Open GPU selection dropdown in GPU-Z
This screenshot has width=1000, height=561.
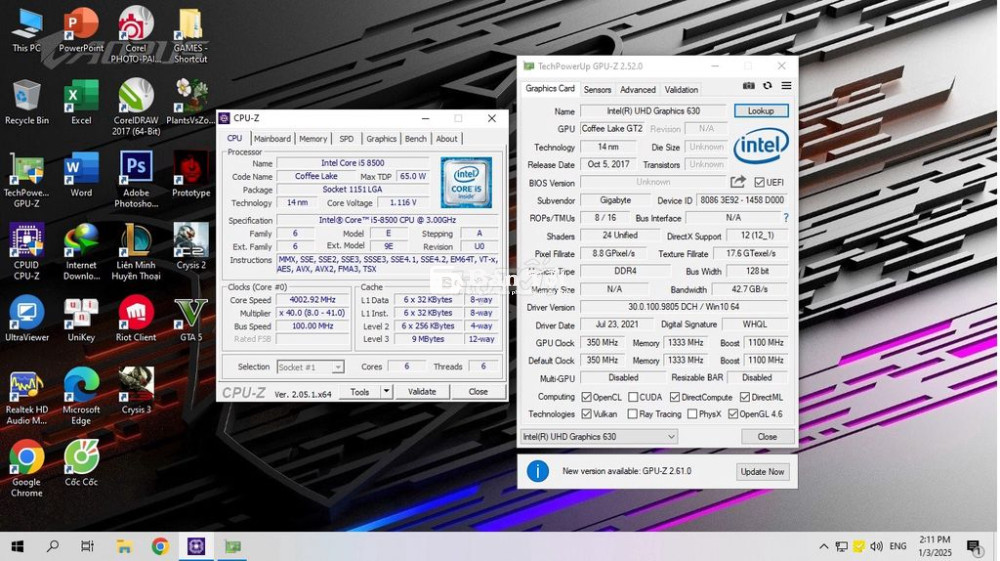[599, 437]
